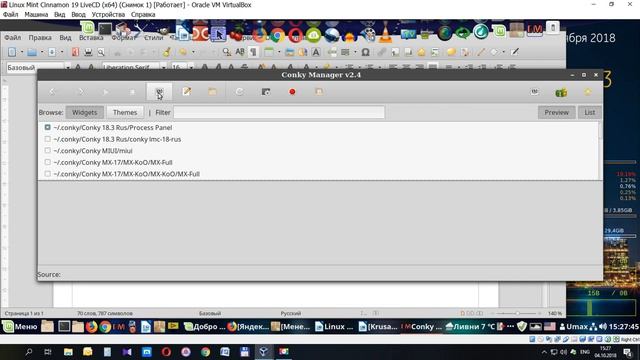
Task: Open theme folder icon in Conky toolbar
Action: tap(213, 92)
